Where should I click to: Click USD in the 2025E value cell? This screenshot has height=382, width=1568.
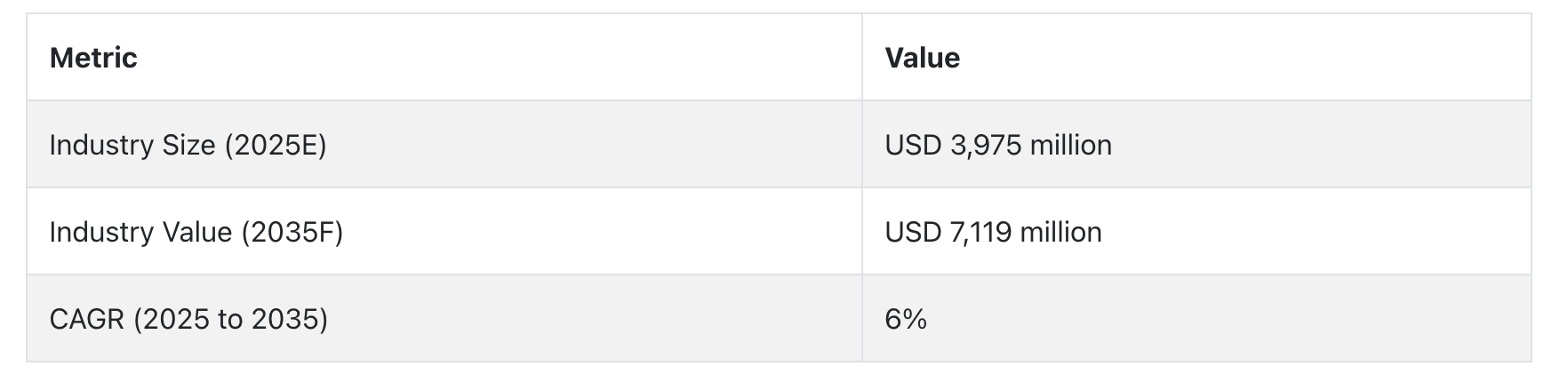pyautogui.click(x=913, y=145)
